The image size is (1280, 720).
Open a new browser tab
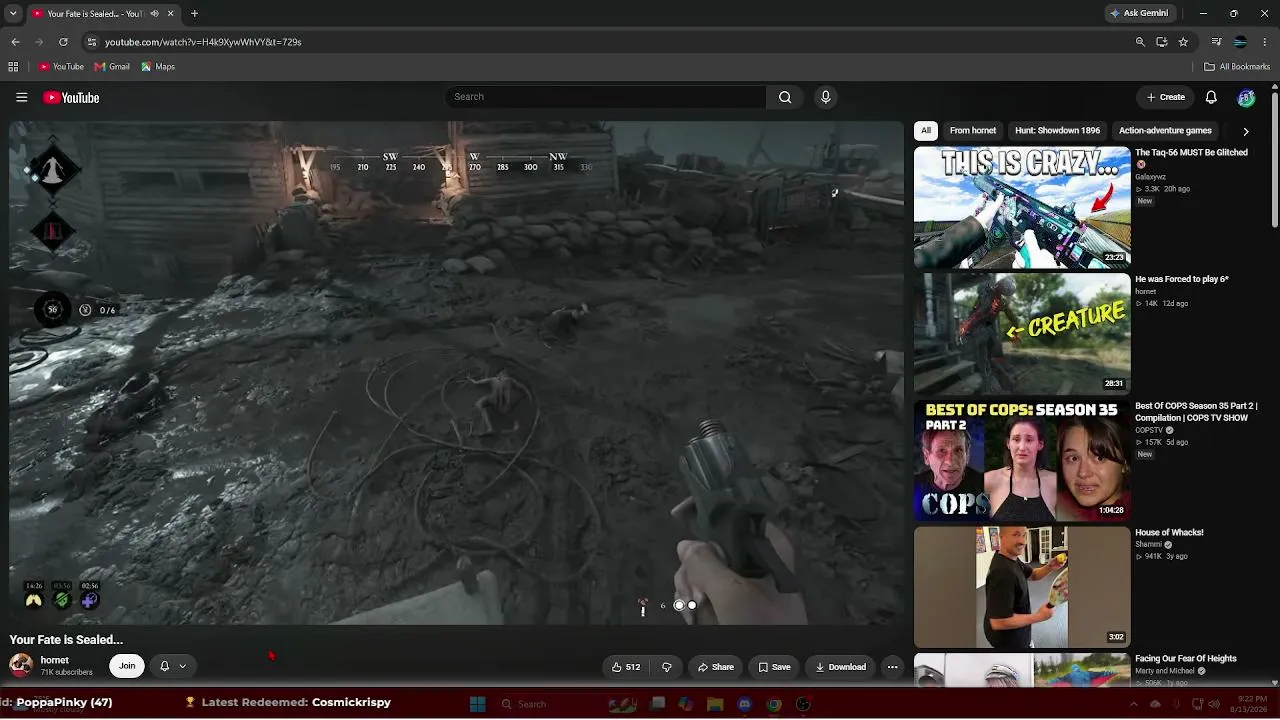(194, 13)
